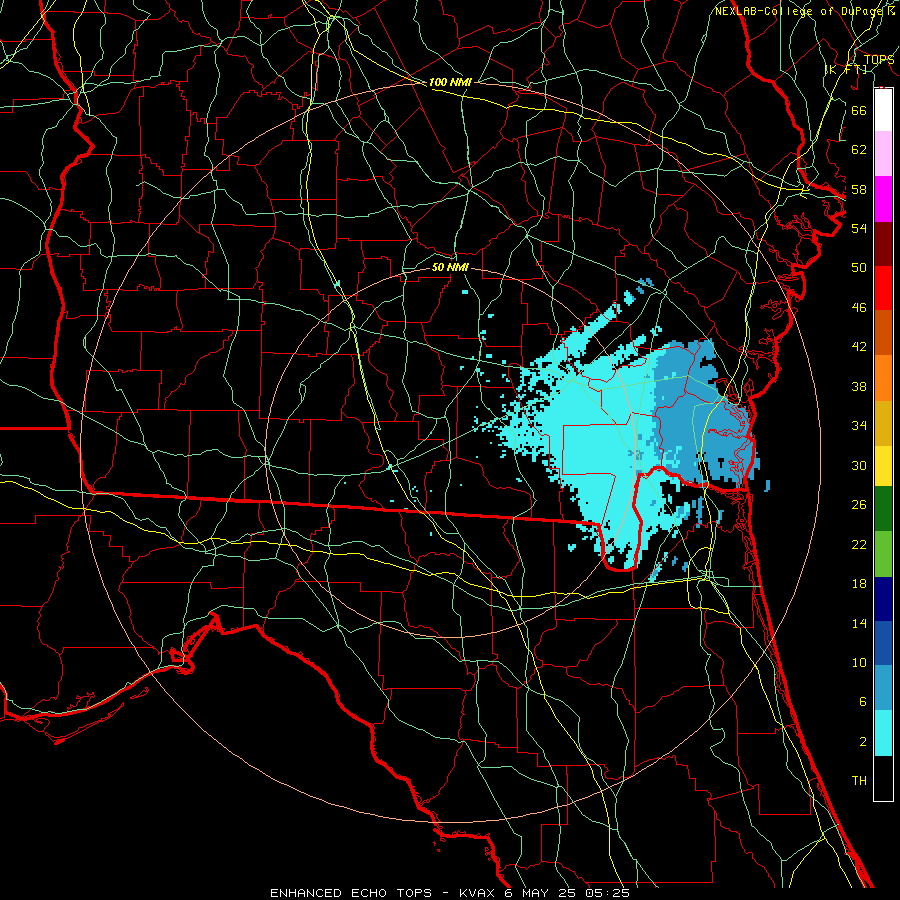This screenshot has height=900, width=900.
Task: Click the legend value 54
Action: pyautogui.click(x=859, y=228)
